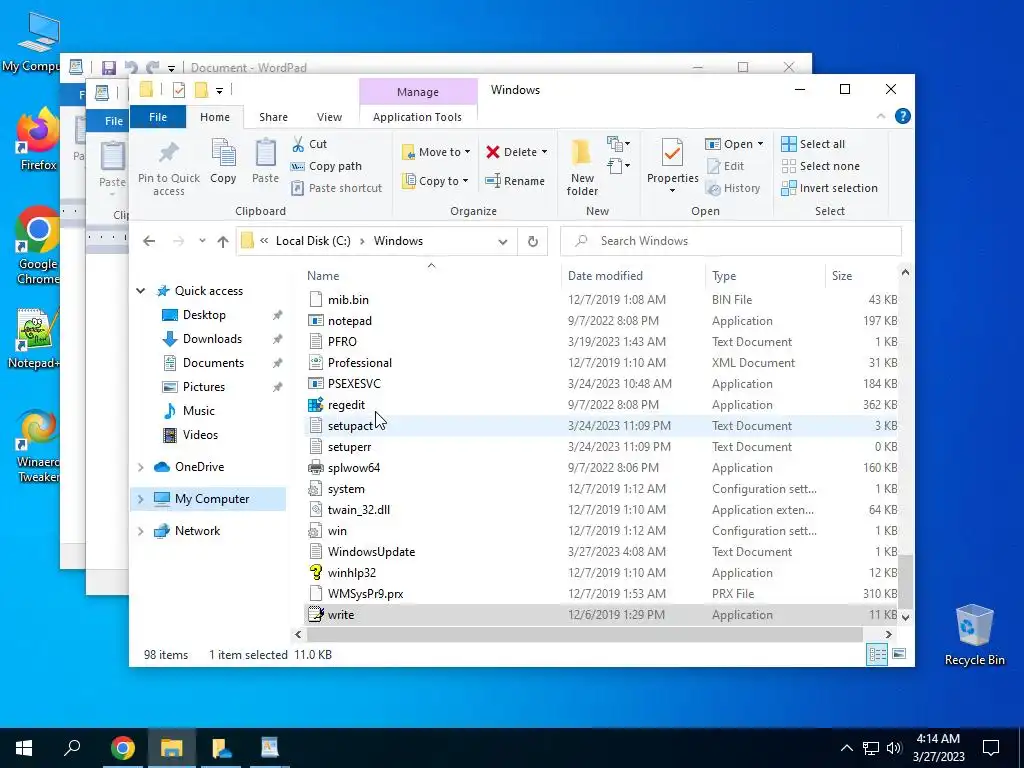Image resolution: width=1024 pixels, height=768 pixels.
Task: Click the Search Windows box
Action: pos(731,241)
